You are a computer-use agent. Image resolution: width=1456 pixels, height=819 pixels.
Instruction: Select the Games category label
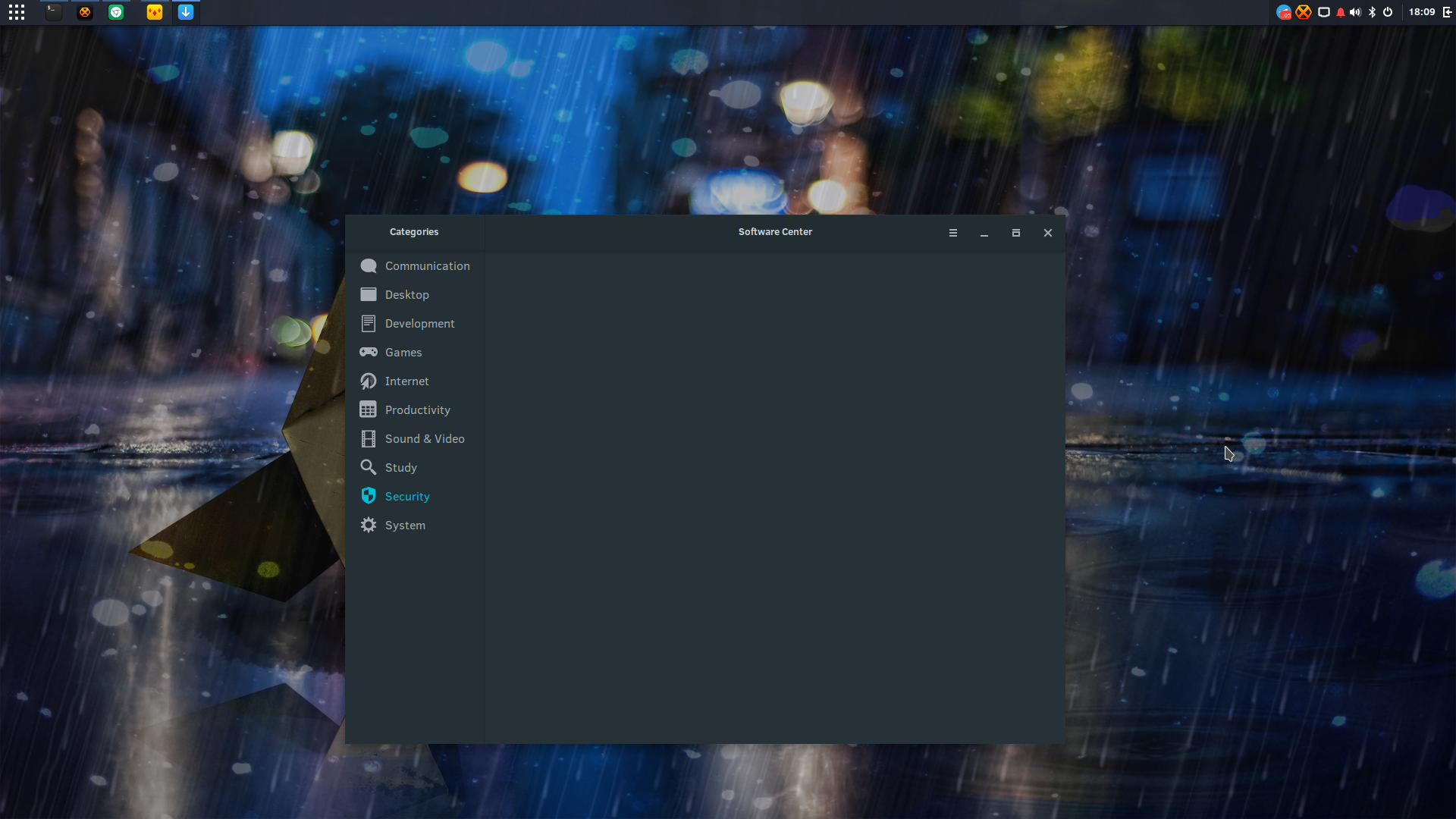coord(403,353)
